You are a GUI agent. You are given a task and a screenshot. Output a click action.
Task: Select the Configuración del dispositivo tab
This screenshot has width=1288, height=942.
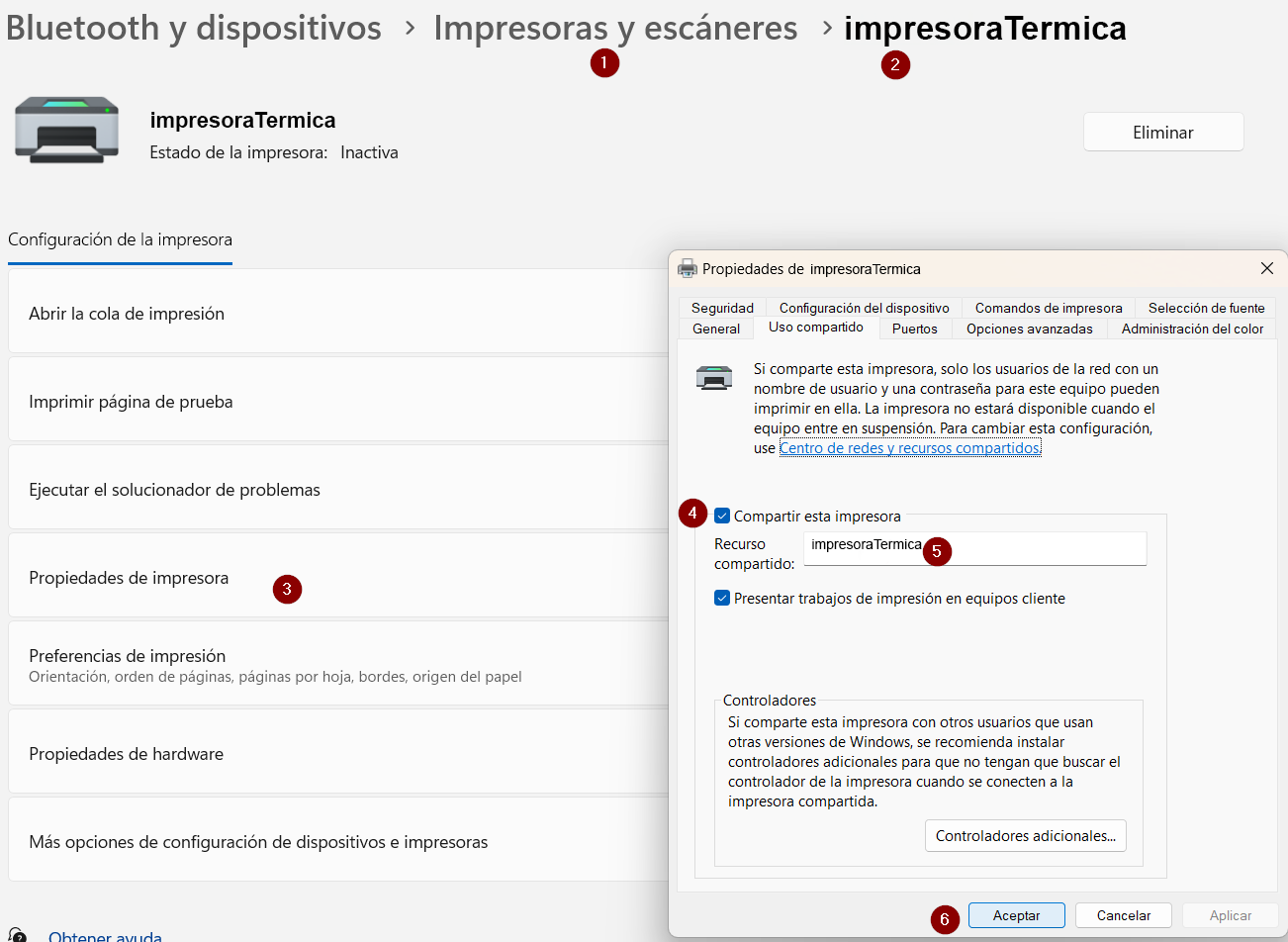[863, 307]
